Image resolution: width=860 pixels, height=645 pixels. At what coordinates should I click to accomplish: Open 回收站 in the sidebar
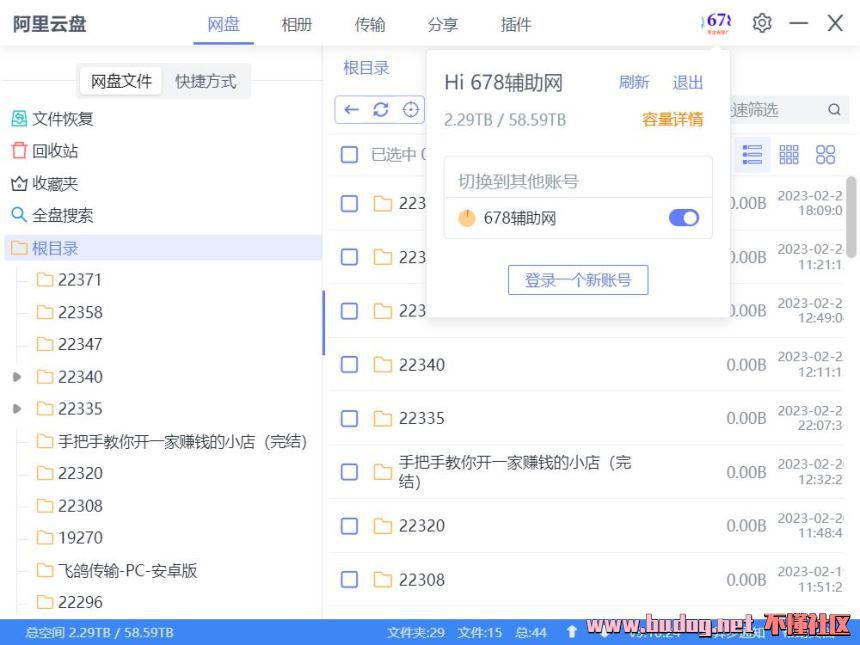click(x=54, y=151)
